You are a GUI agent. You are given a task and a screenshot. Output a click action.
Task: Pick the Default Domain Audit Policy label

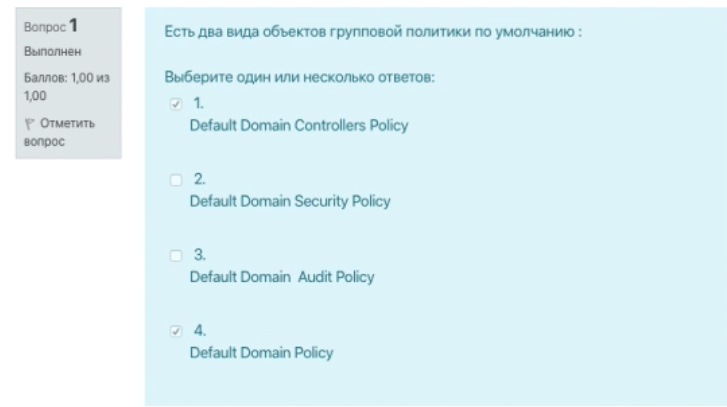coord(282,277)
